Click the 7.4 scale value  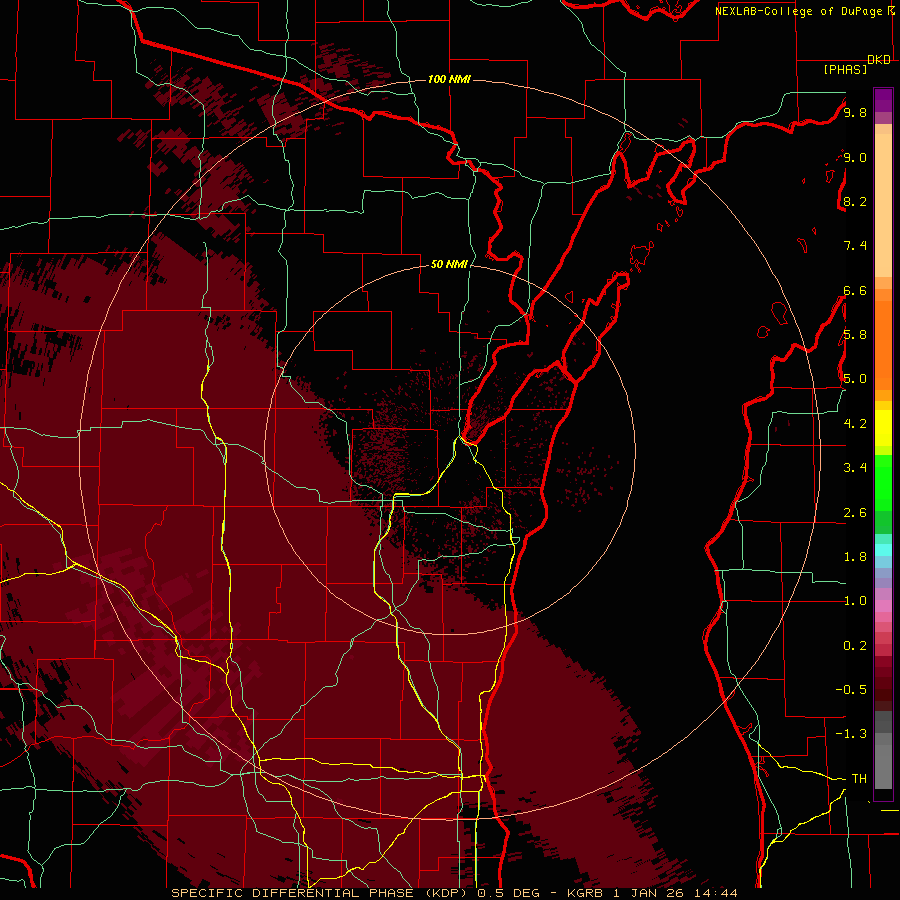pyautogui.click(x=855, y=246)
